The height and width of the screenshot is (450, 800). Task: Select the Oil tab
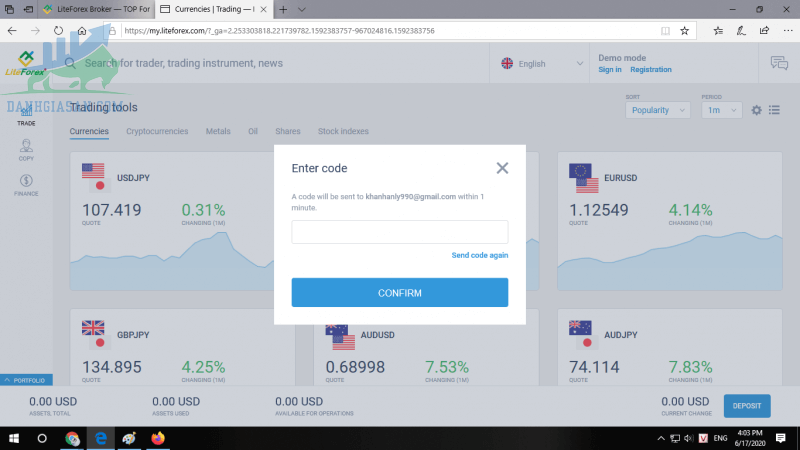tap(253, 131)
